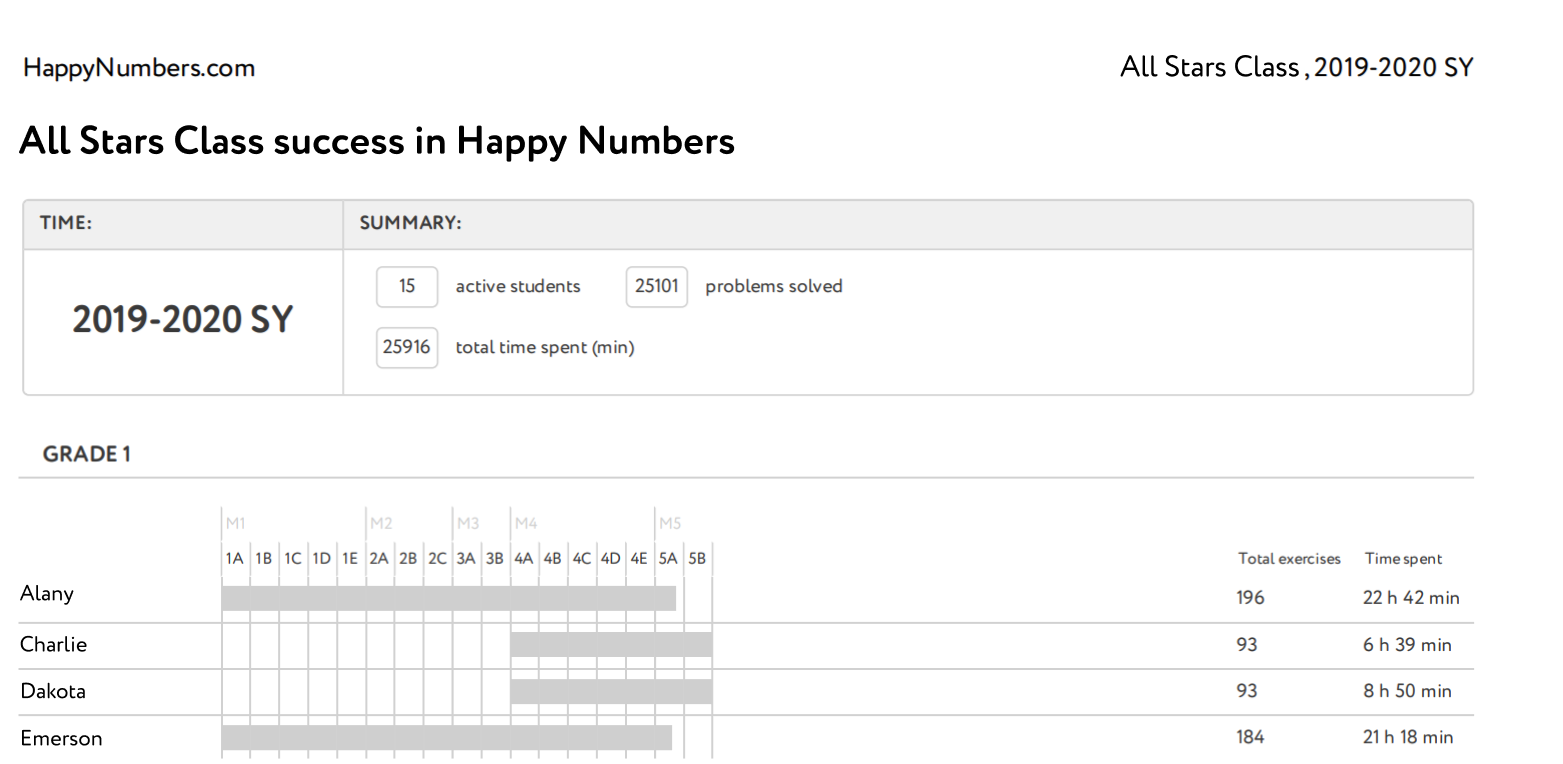The height and width of the screenshot is (764, 1563).
Task: Click Alany's 22 h 42 min value
Action: click(1410, 598)
